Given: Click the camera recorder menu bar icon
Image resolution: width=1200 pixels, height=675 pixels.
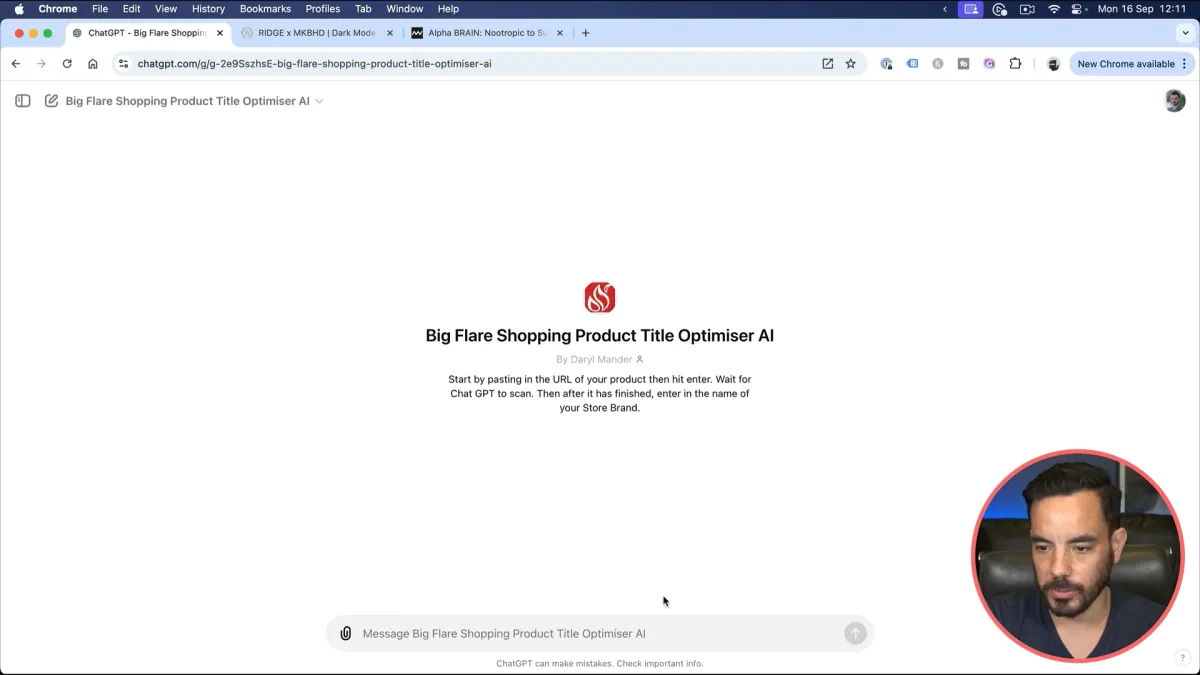Looking at the screenshot, I should pos(1027,9).
